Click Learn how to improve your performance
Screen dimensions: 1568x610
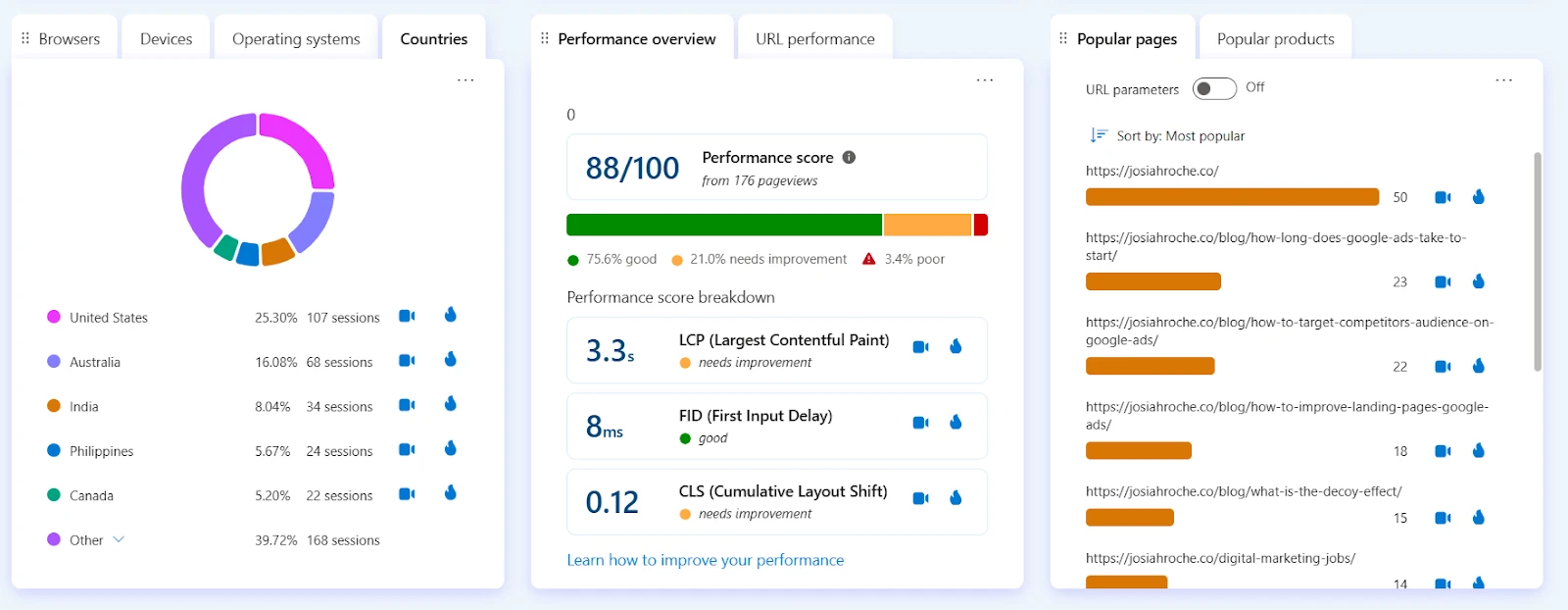click(705, 559)
